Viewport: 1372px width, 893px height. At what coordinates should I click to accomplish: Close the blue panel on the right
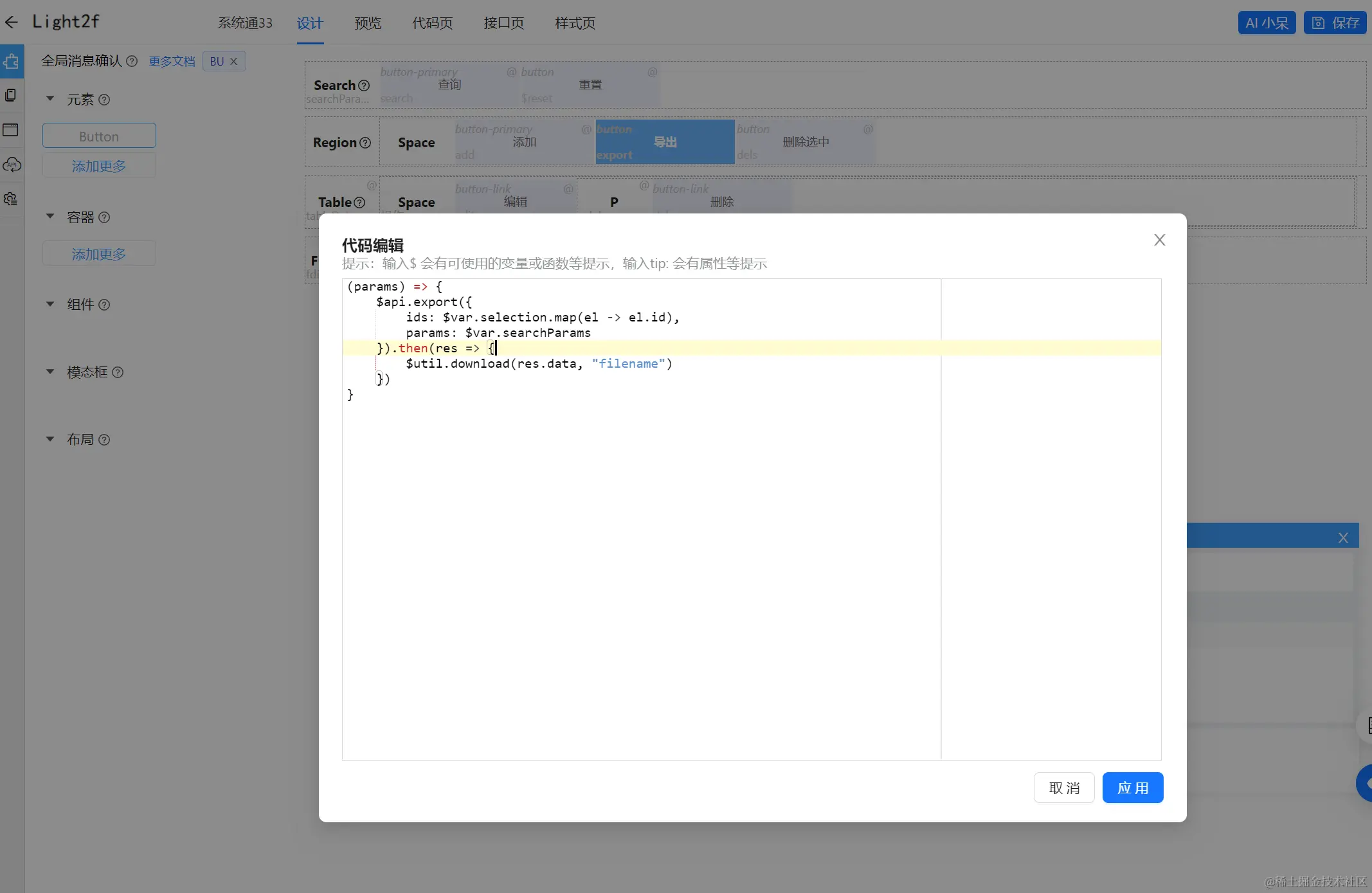pos(1343,537)
